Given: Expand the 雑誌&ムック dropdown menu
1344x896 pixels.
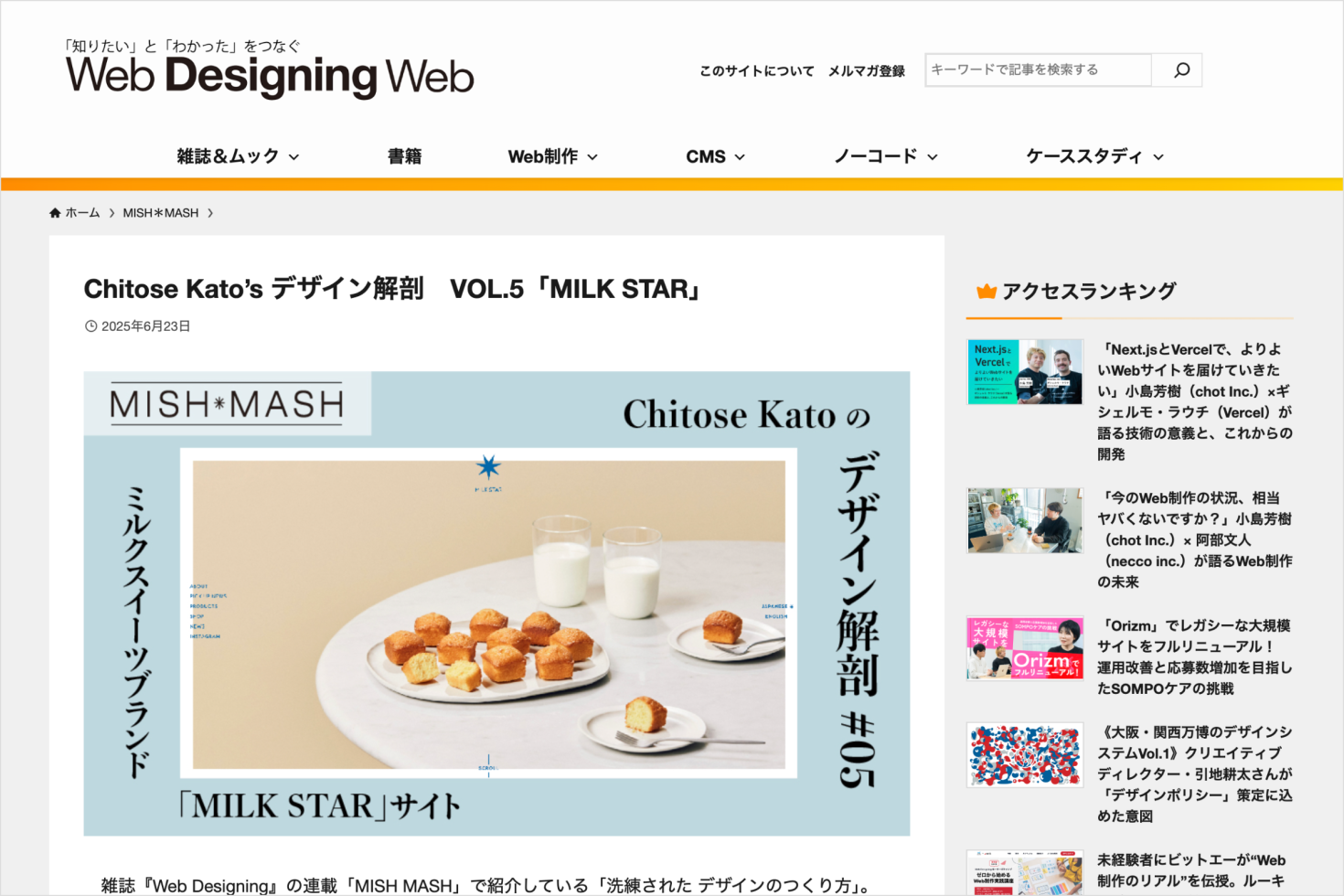Looking at the screenshot, I should pos(238,156).
